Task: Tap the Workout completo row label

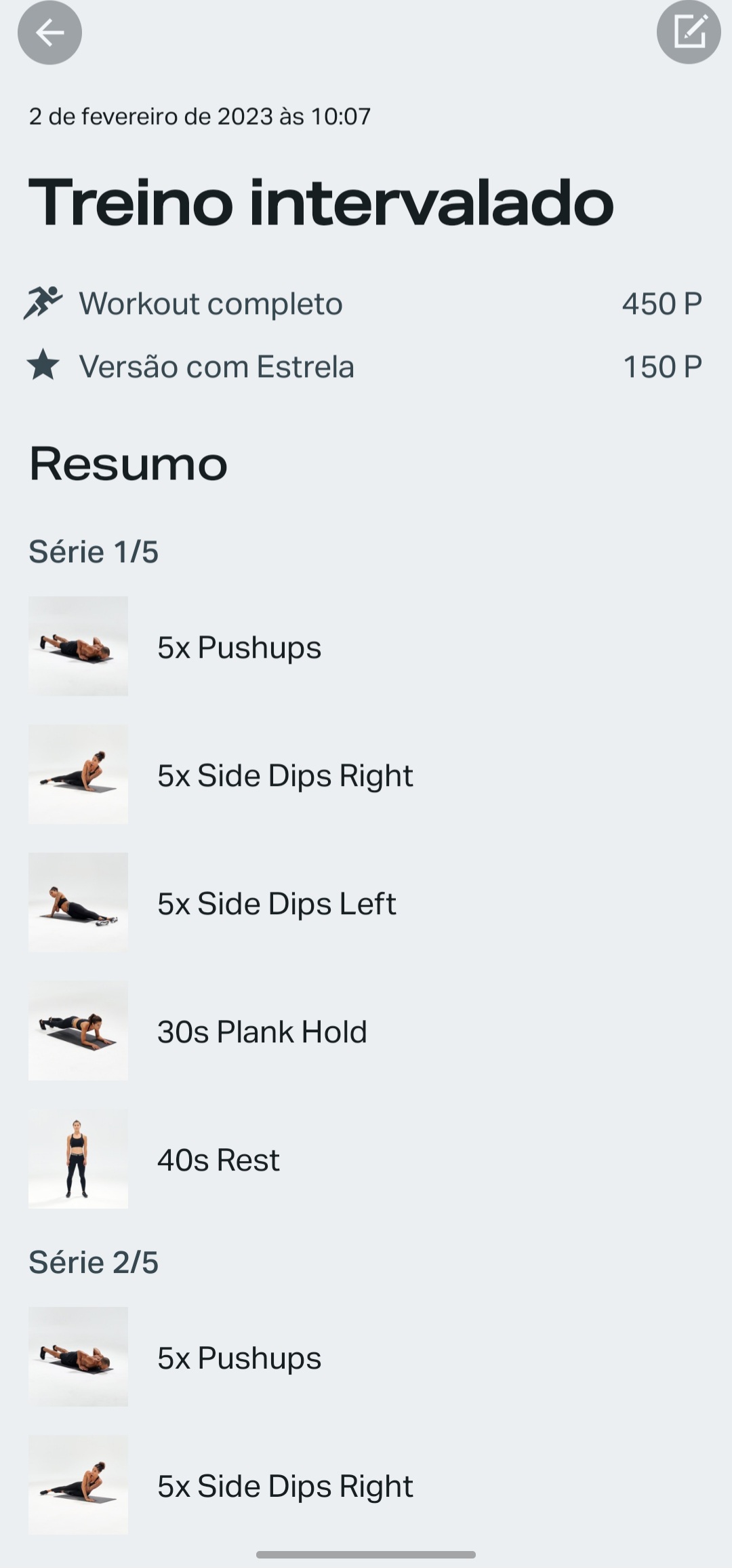Action: [x=211, y=303]
